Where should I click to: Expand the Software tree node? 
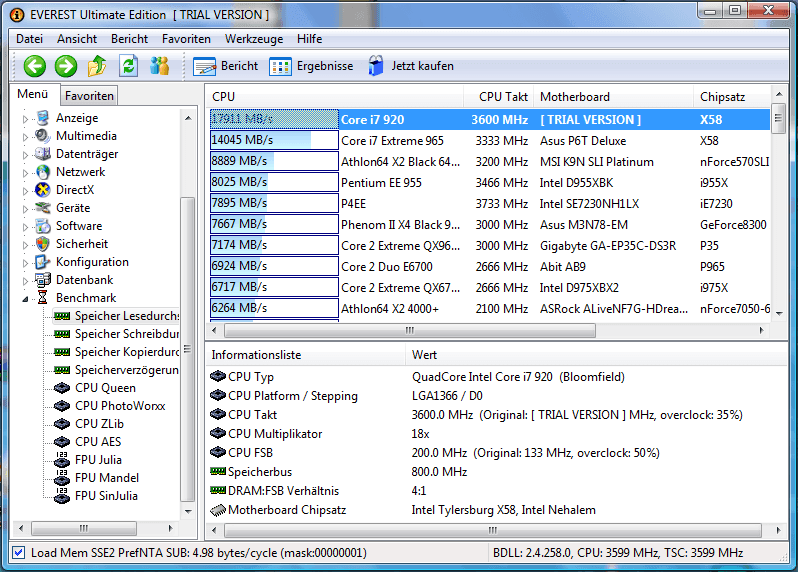coord(25,227)
